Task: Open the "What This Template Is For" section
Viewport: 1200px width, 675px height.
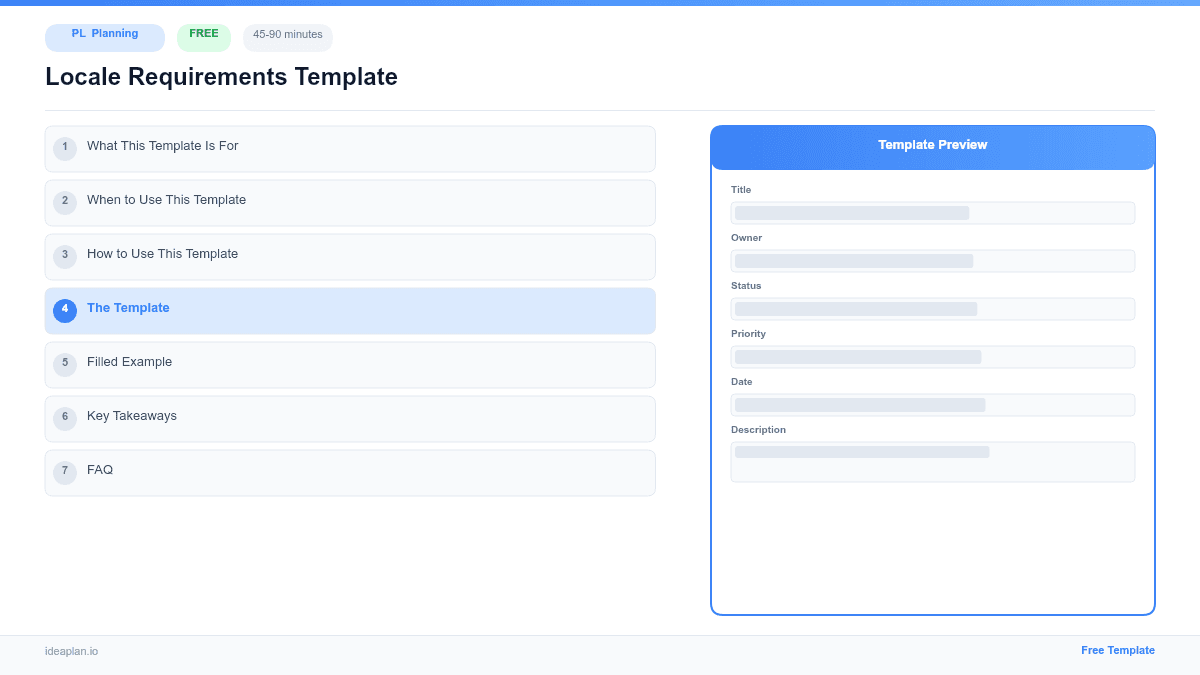Action: click(350, 148)
